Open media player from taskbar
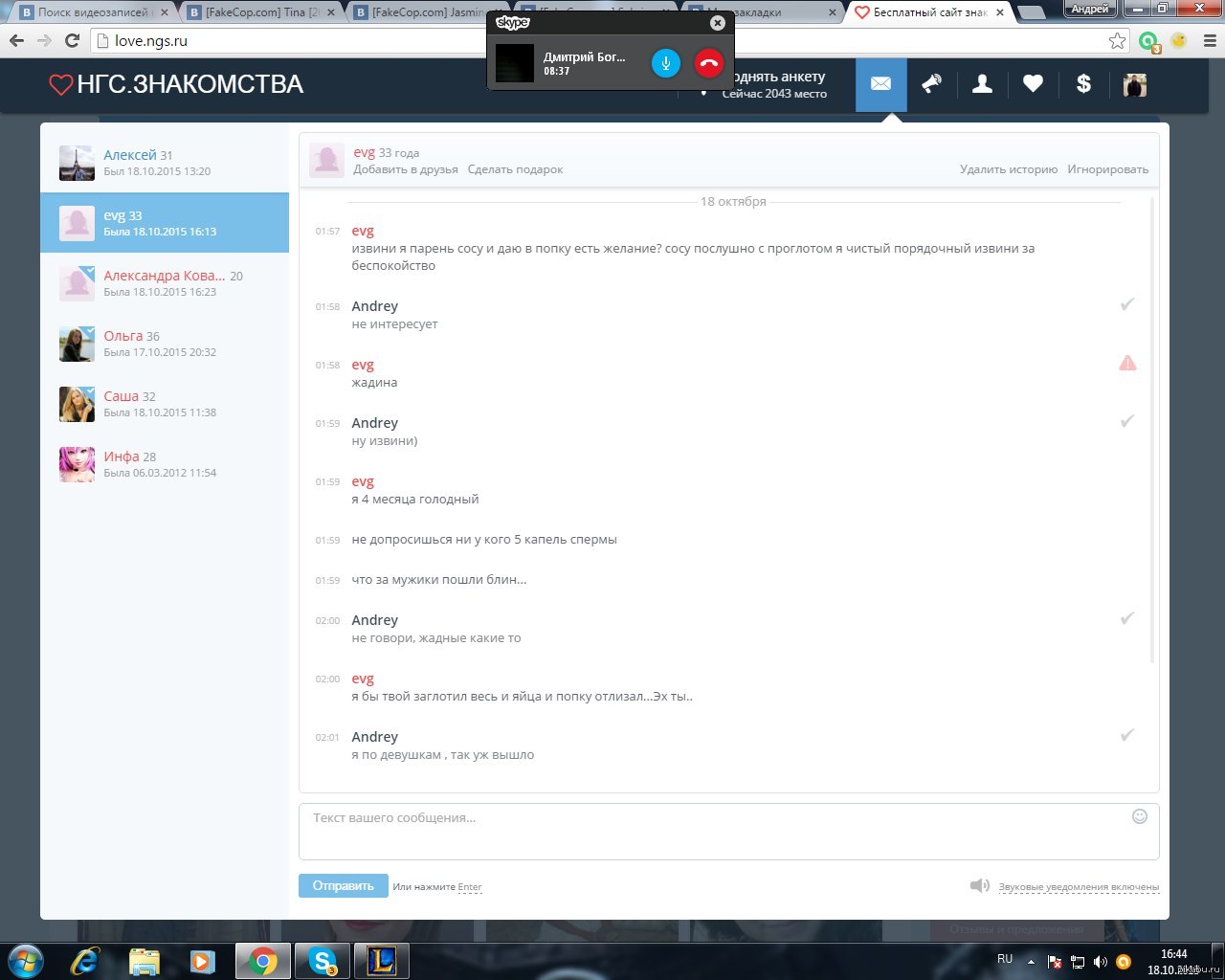This screenshot has width=1225, height=980. pyautogui.click(x=202, y=961)
